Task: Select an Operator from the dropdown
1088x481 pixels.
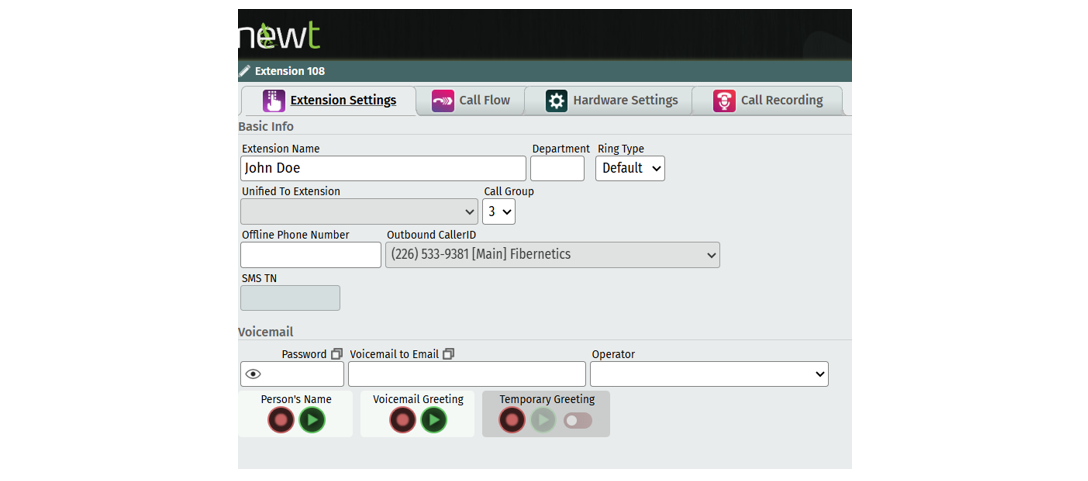Action: pos(709,374)
